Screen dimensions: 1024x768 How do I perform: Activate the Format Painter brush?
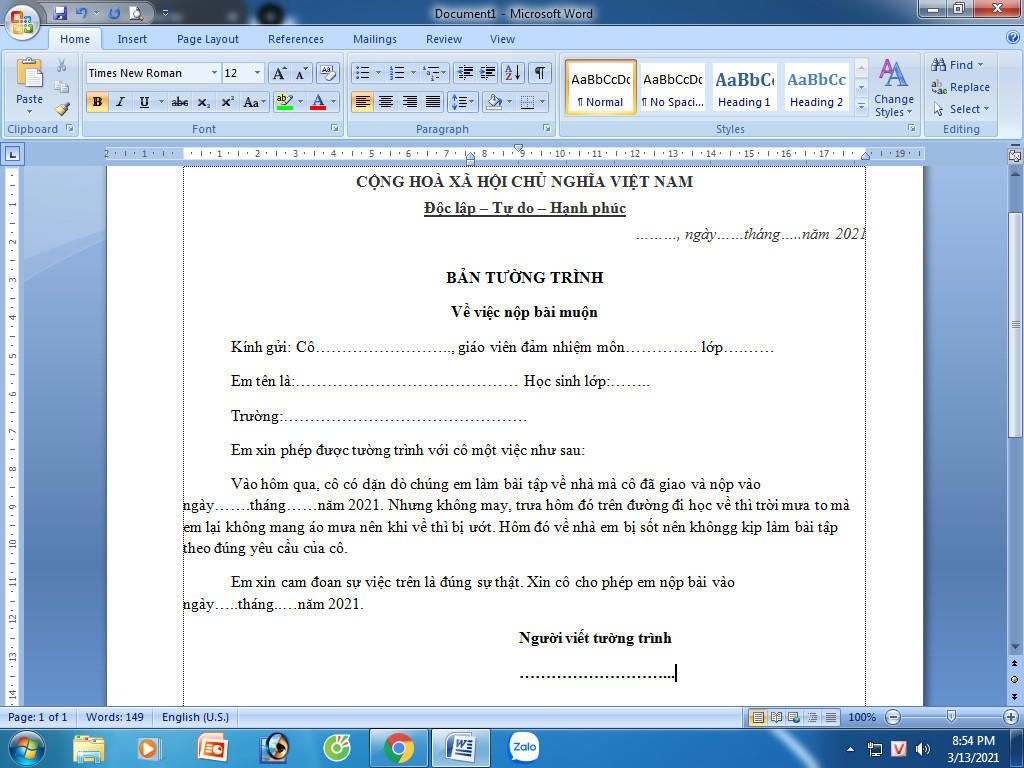tap(61, 108)
